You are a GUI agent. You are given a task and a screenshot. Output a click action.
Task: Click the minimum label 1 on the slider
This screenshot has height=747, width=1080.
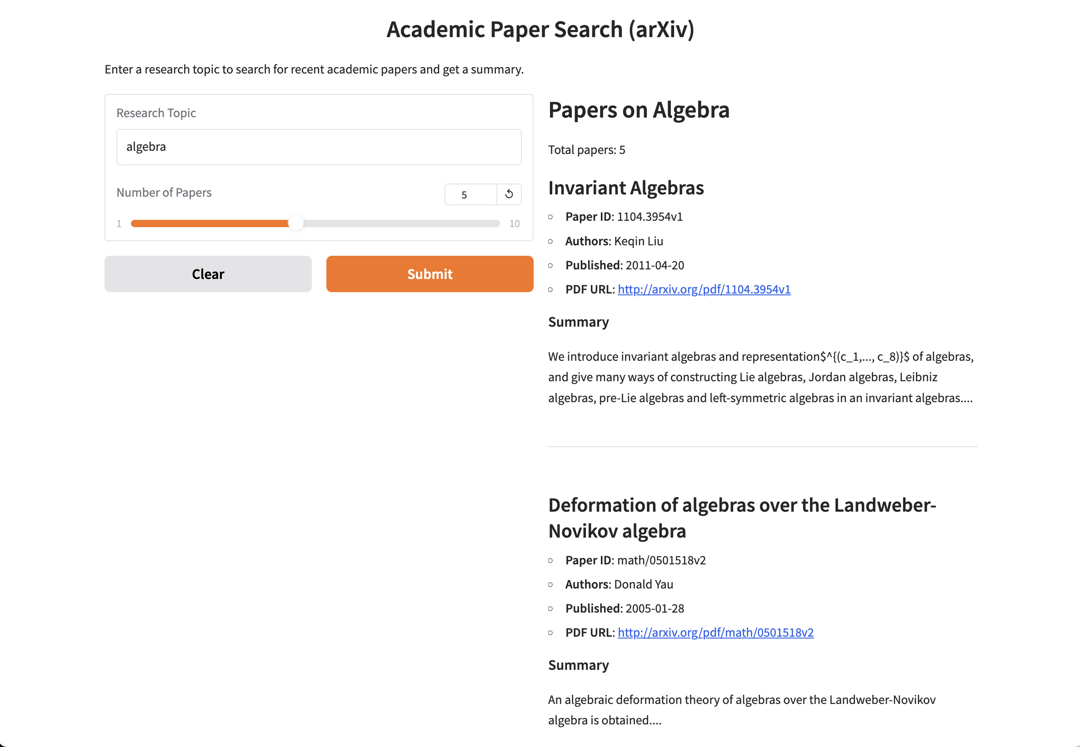tap(119, 223)
